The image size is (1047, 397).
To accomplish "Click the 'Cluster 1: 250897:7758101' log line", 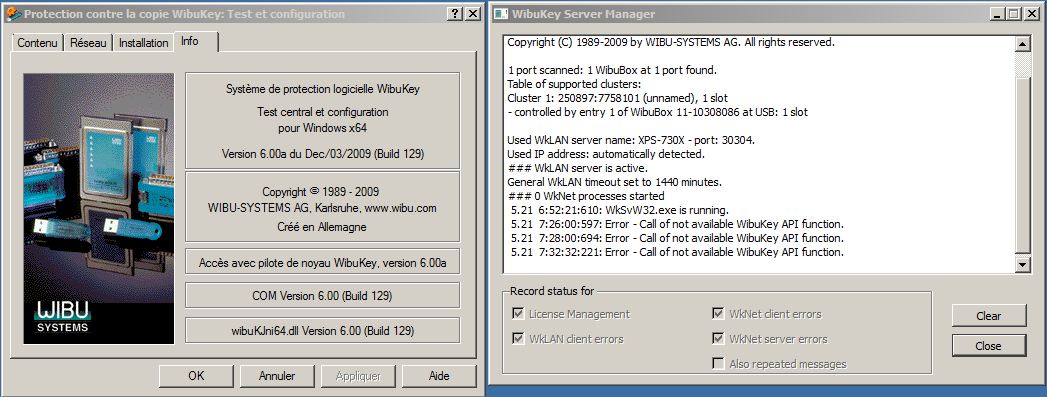I will pyautogui.click(x=618, y=98).
